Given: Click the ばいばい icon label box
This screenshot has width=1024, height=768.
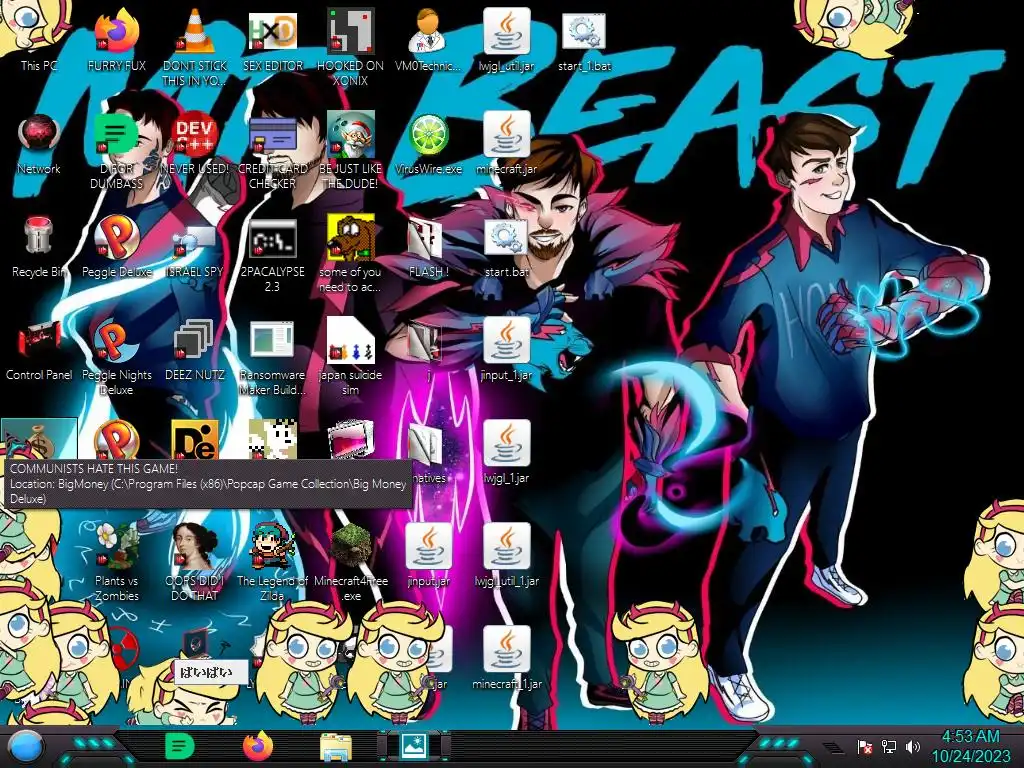Looking at the screenshot, I should [210, 671].
